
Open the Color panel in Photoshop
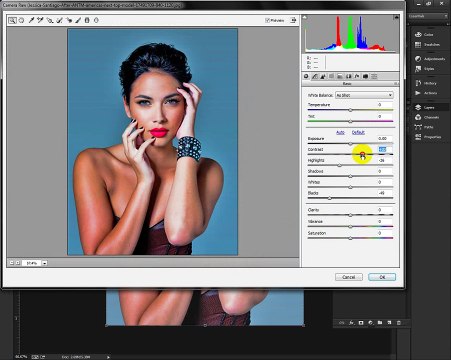click(424, 35)
